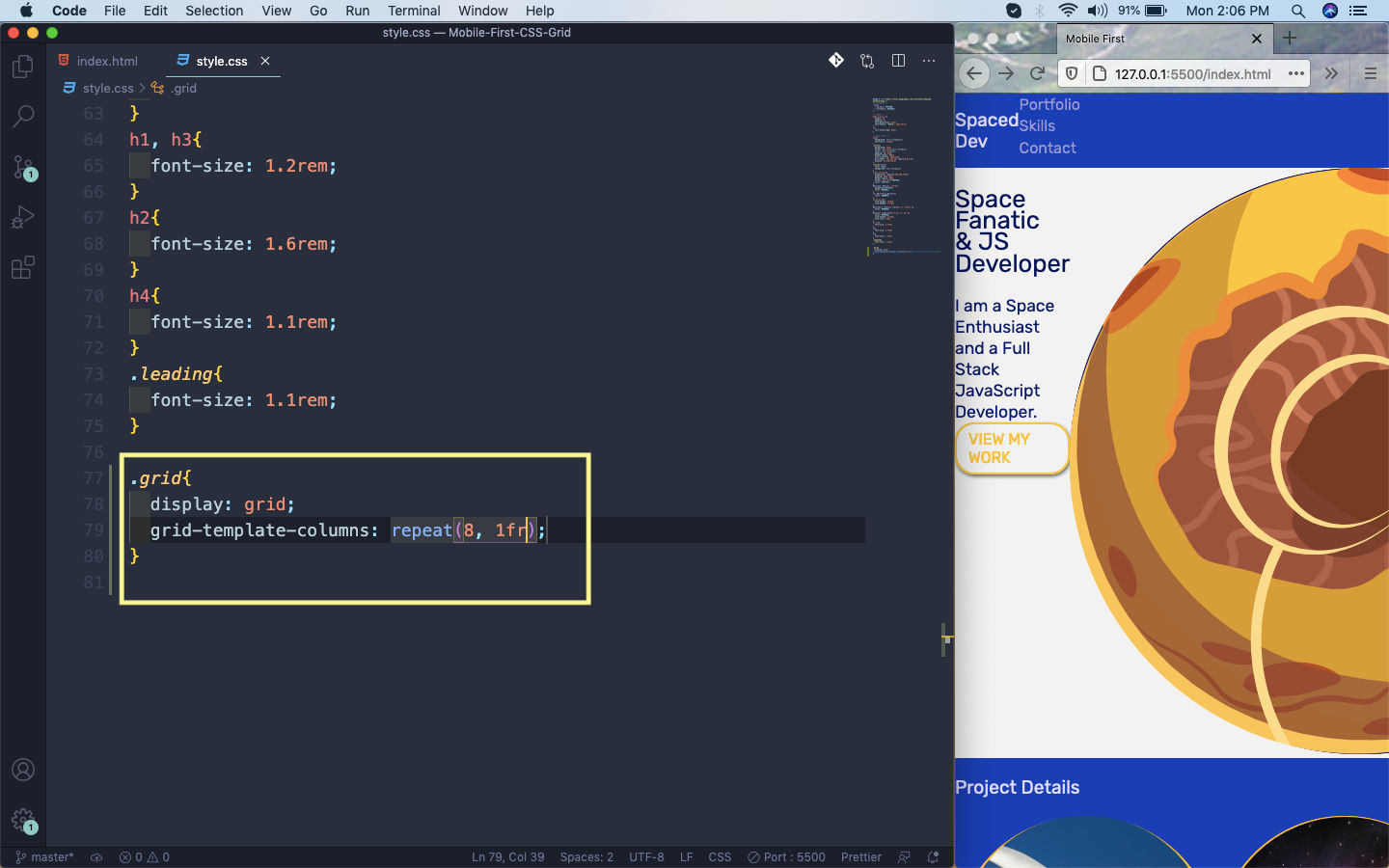Close the Mobile First browser tab

pyautogui.click(x=1256, y=39)
